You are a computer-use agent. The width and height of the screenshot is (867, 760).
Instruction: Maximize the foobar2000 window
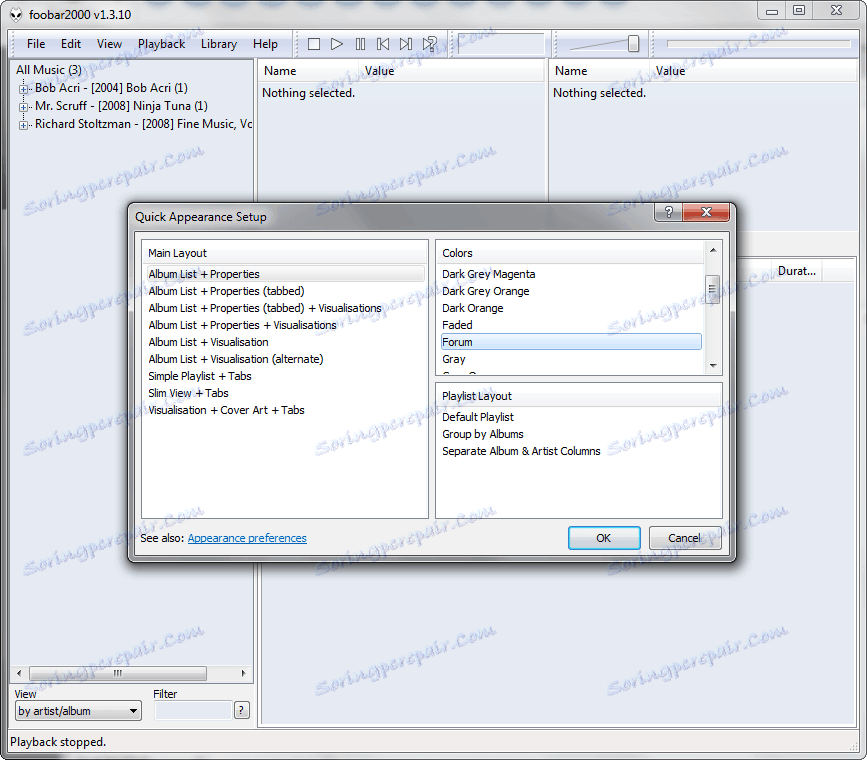799,11
